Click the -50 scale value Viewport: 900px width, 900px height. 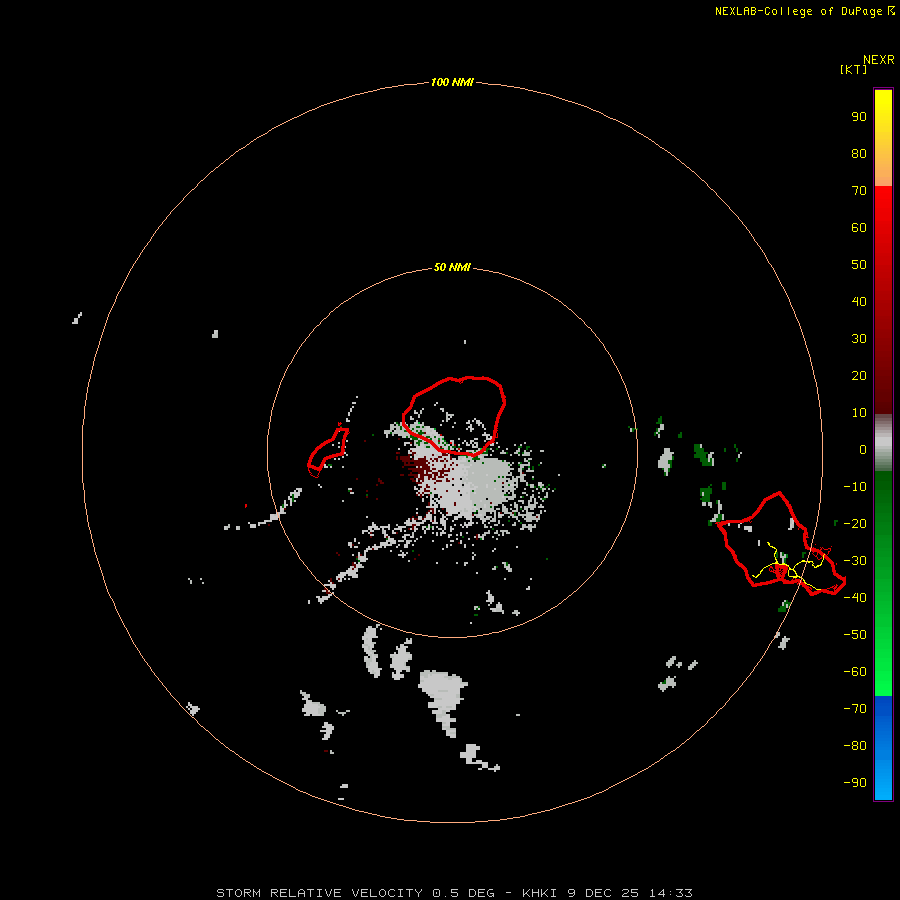855,635
